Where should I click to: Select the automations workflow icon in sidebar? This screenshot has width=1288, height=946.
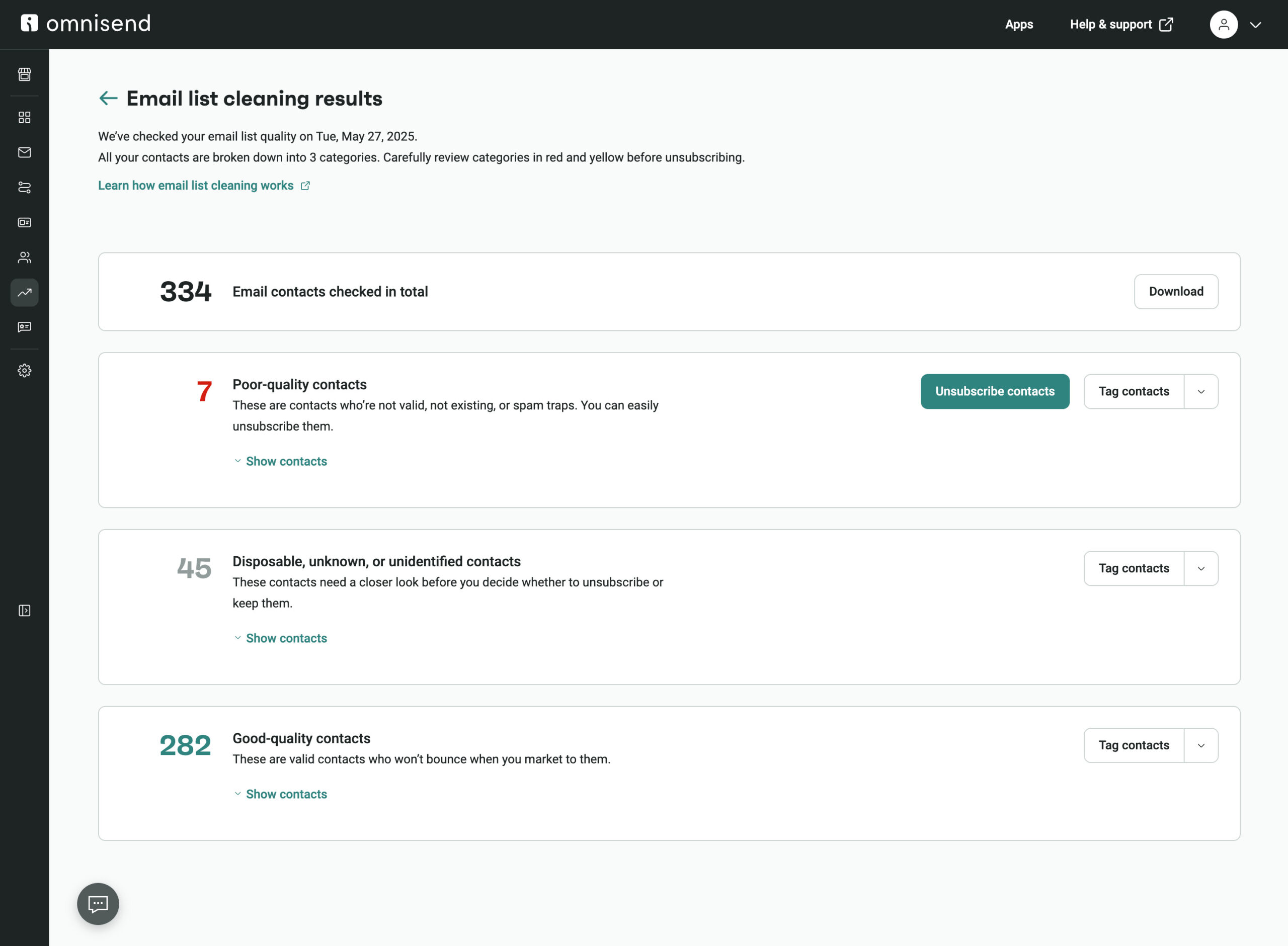pyautogui.click(x=25, y=187)
